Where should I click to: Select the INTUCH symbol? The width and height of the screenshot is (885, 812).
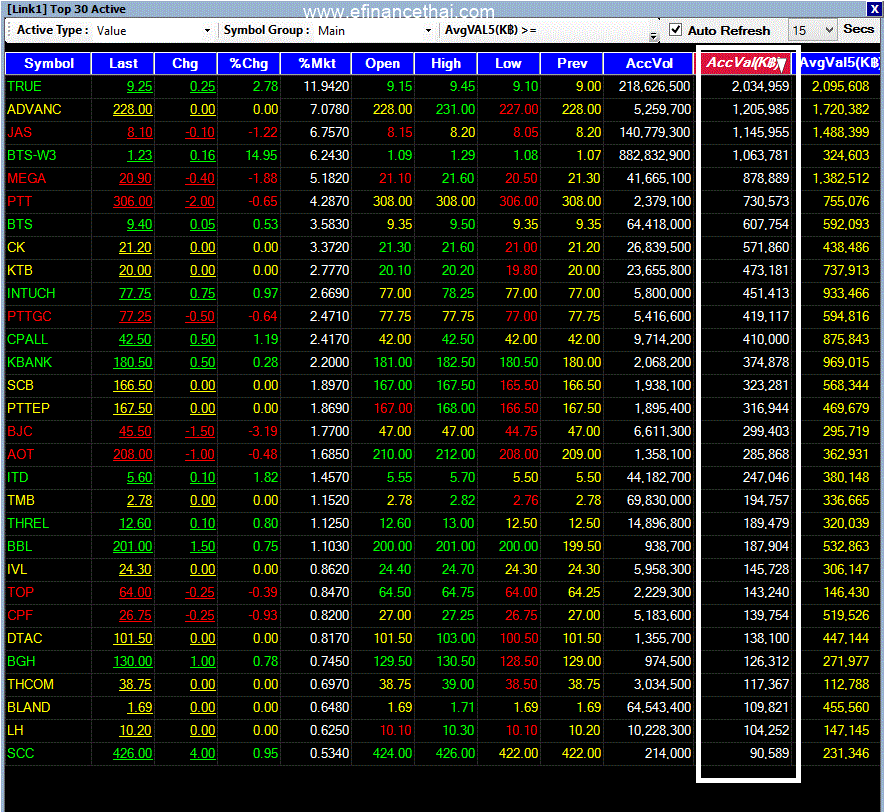tap(31, 293)
